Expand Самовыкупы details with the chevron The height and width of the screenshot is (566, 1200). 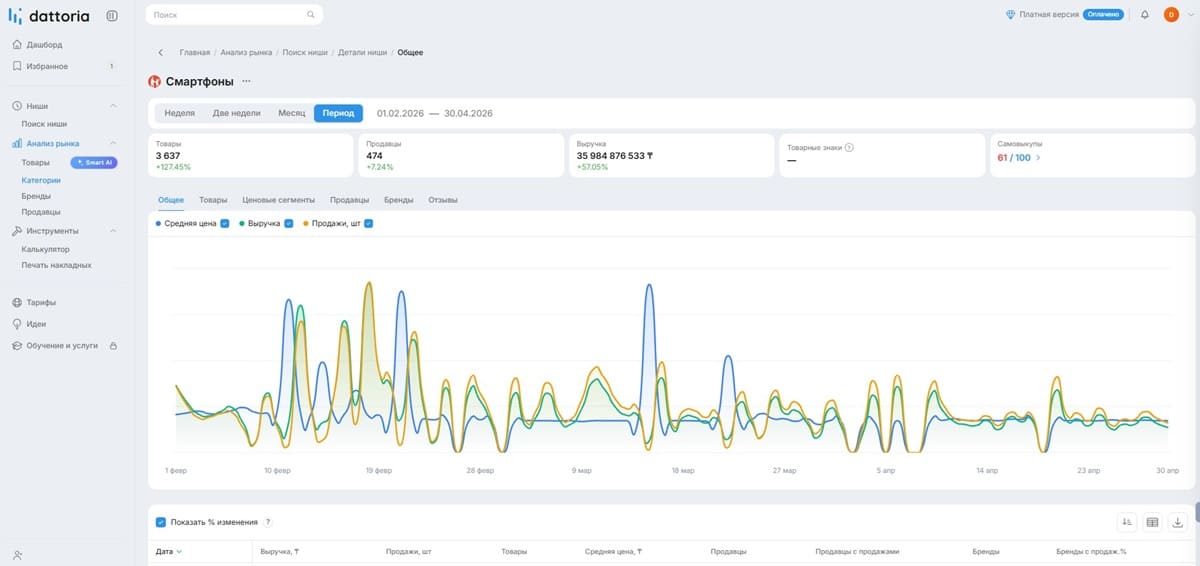click(x=1038, y=157)
